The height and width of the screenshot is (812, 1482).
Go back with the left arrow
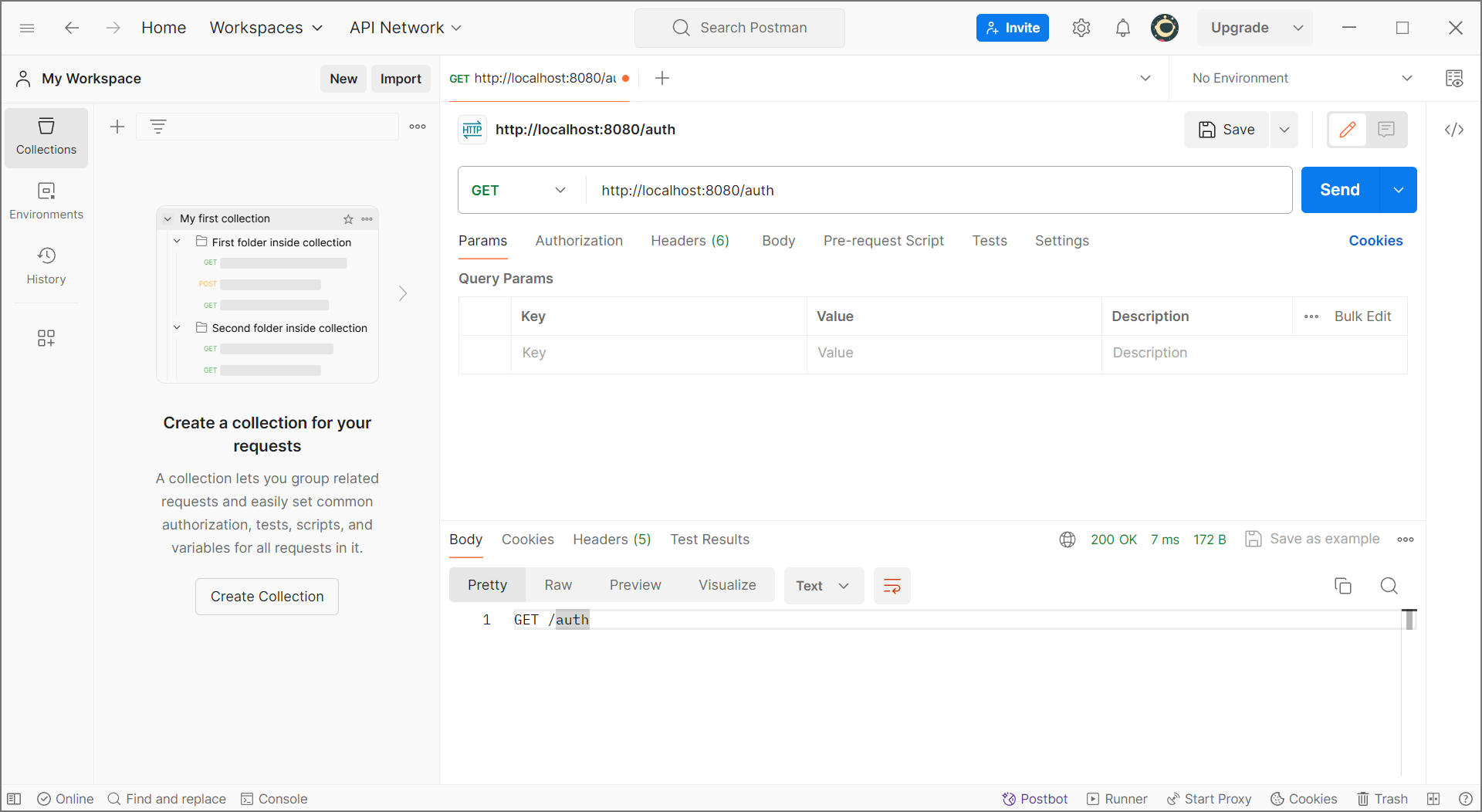tap(72, 28)
